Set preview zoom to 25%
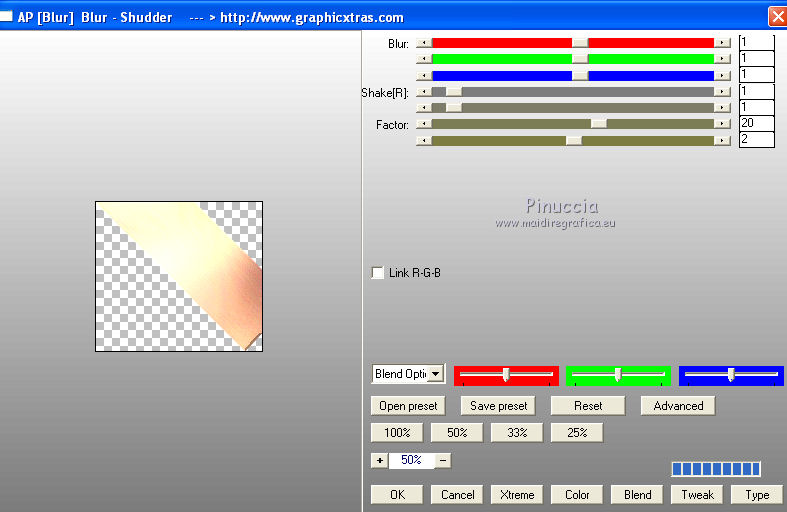This screenshot has width=787, height=512. pyautogui.click(x=577, y=432)
